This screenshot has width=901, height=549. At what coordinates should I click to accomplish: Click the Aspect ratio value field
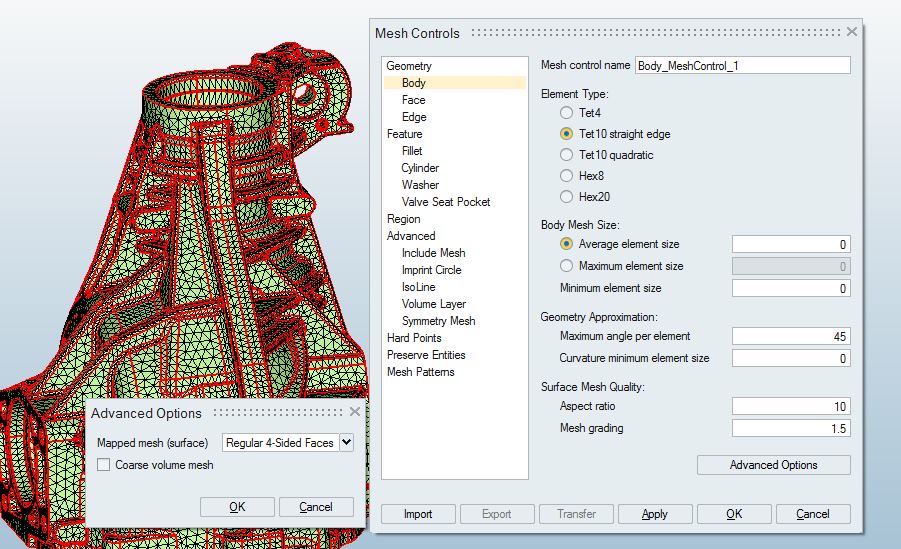point(791,406)
